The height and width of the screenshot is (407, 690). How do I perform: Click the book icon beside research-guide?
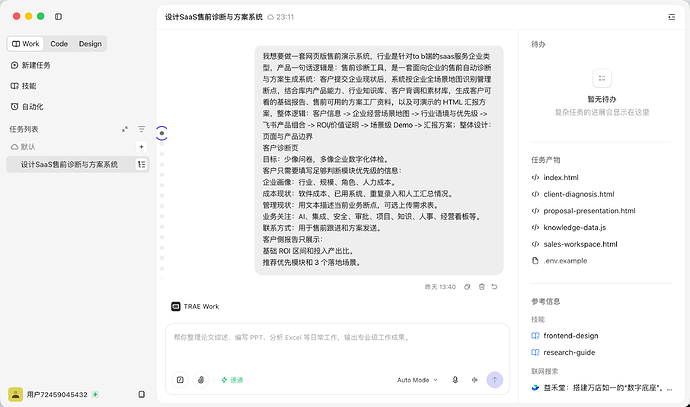pos(535,352)
